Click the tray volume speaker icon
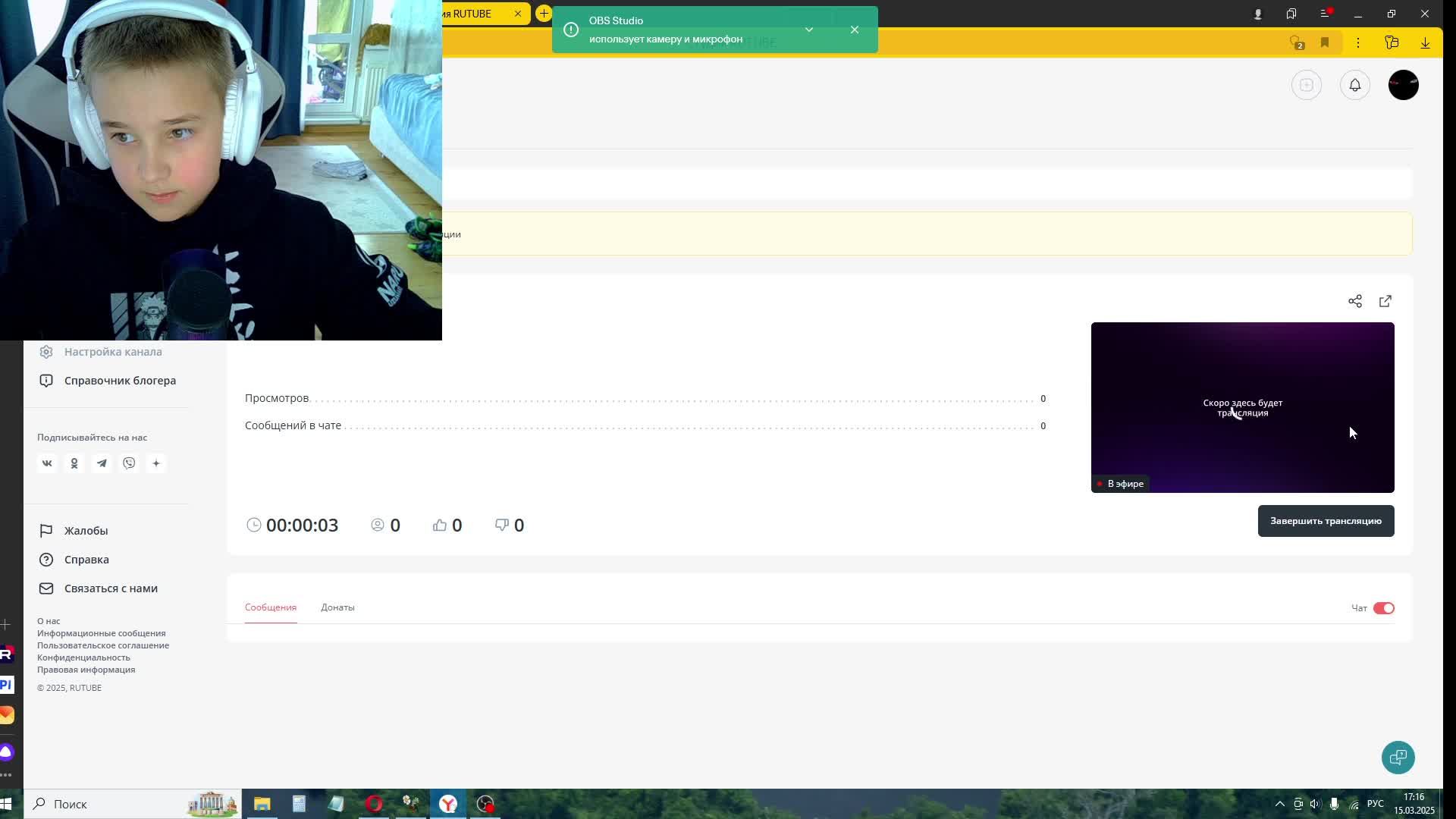 1315,804
